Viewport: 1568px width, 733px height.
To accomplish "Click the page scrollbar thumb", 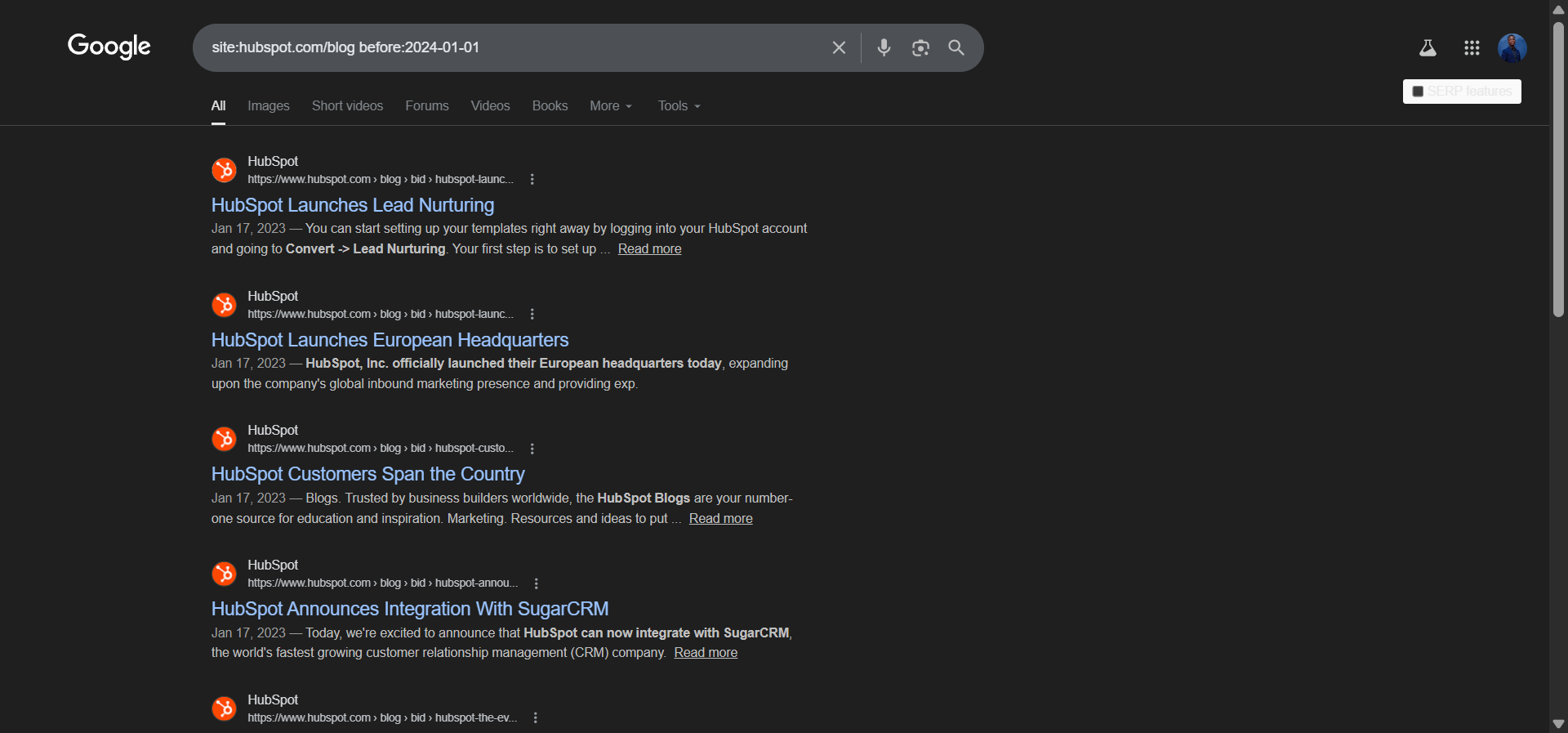I will pyautogui.click(x=1558, y=169).
